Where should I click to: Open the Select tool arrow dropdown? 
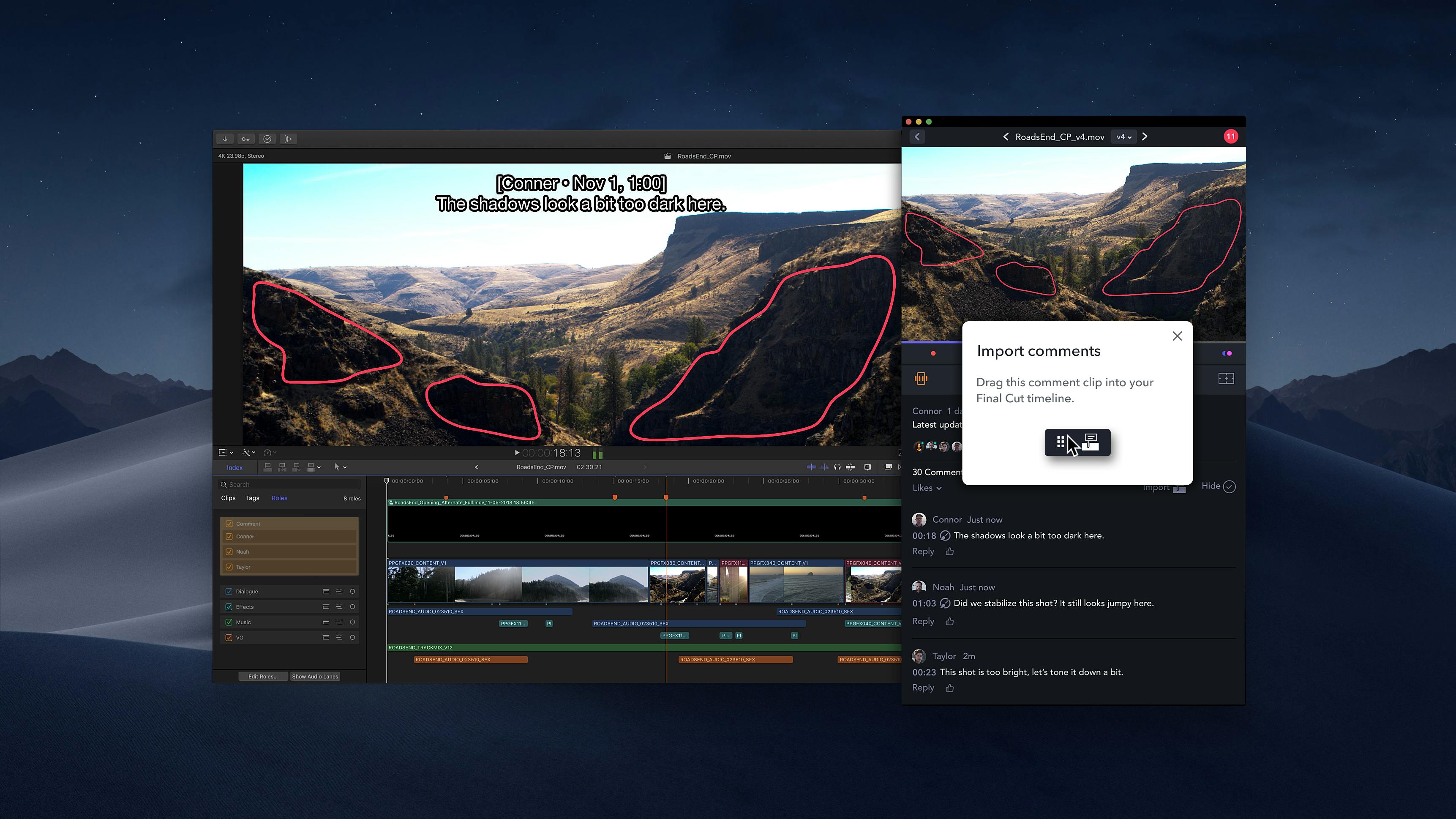tap(340, 467)
